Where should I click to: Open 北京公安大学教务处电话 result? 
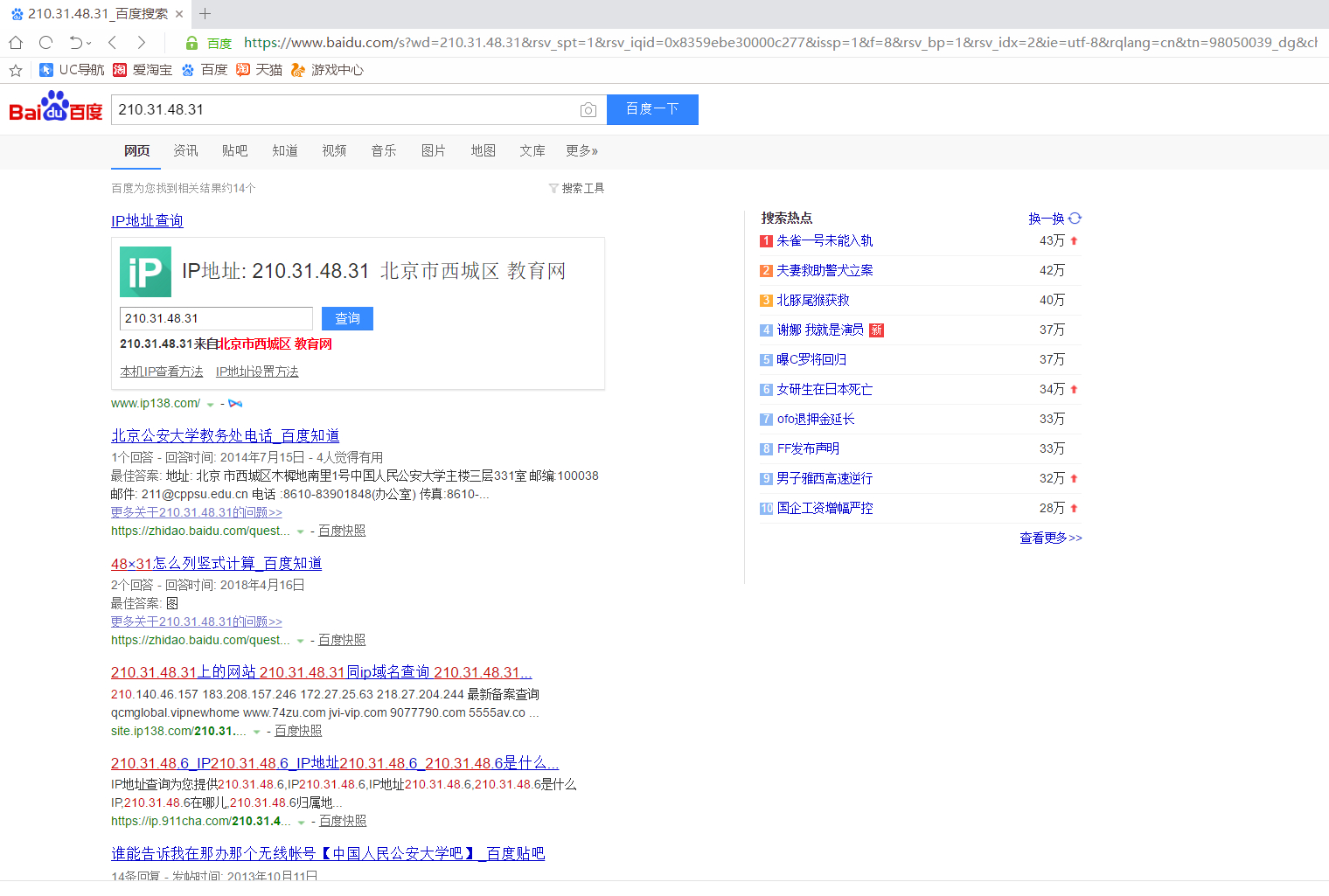(225, 436)
